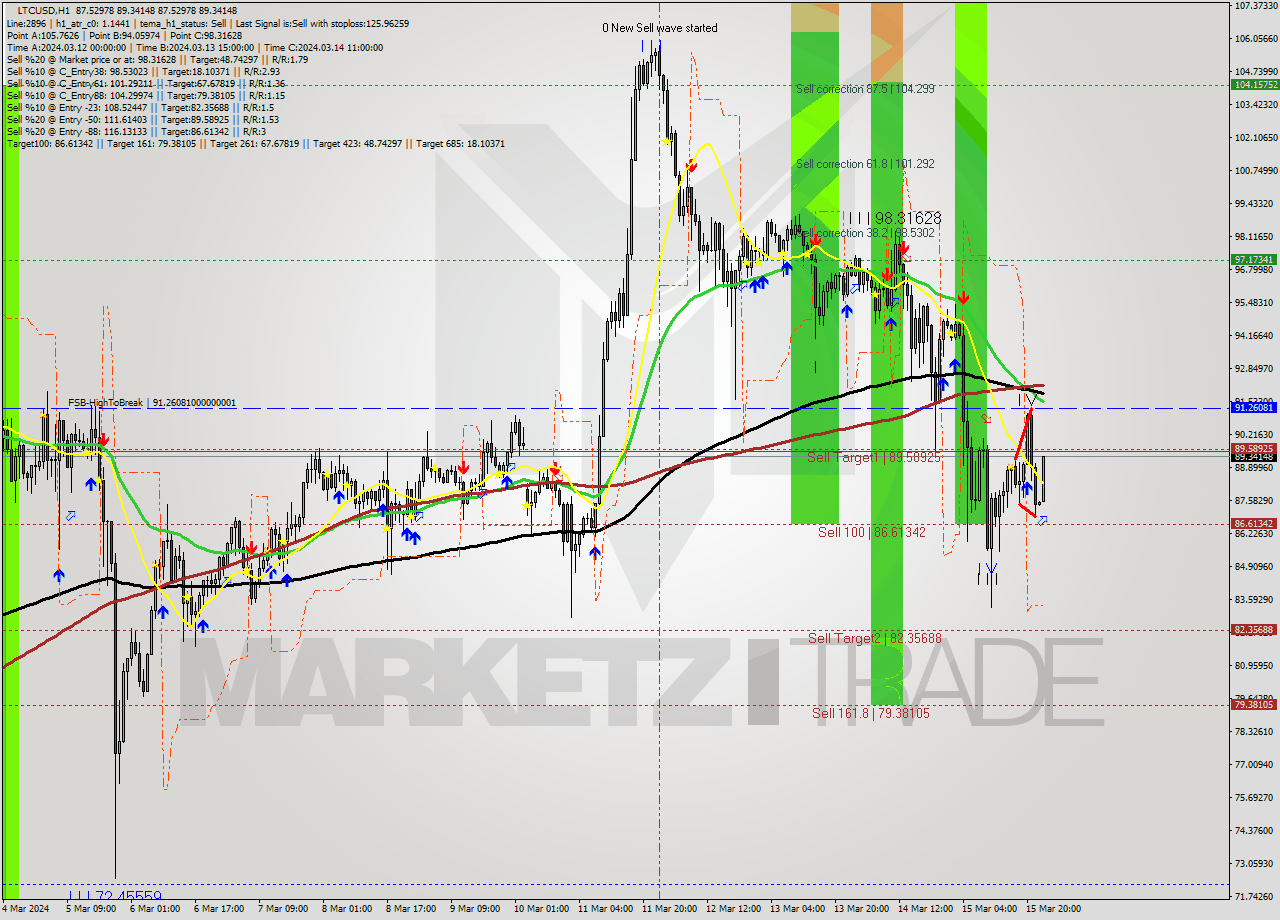Image resolution: width=1280 pixels, height=920 pixels.
Task: Click the '| | | 72.45559' low price annotation
Action: coord(114,896)
